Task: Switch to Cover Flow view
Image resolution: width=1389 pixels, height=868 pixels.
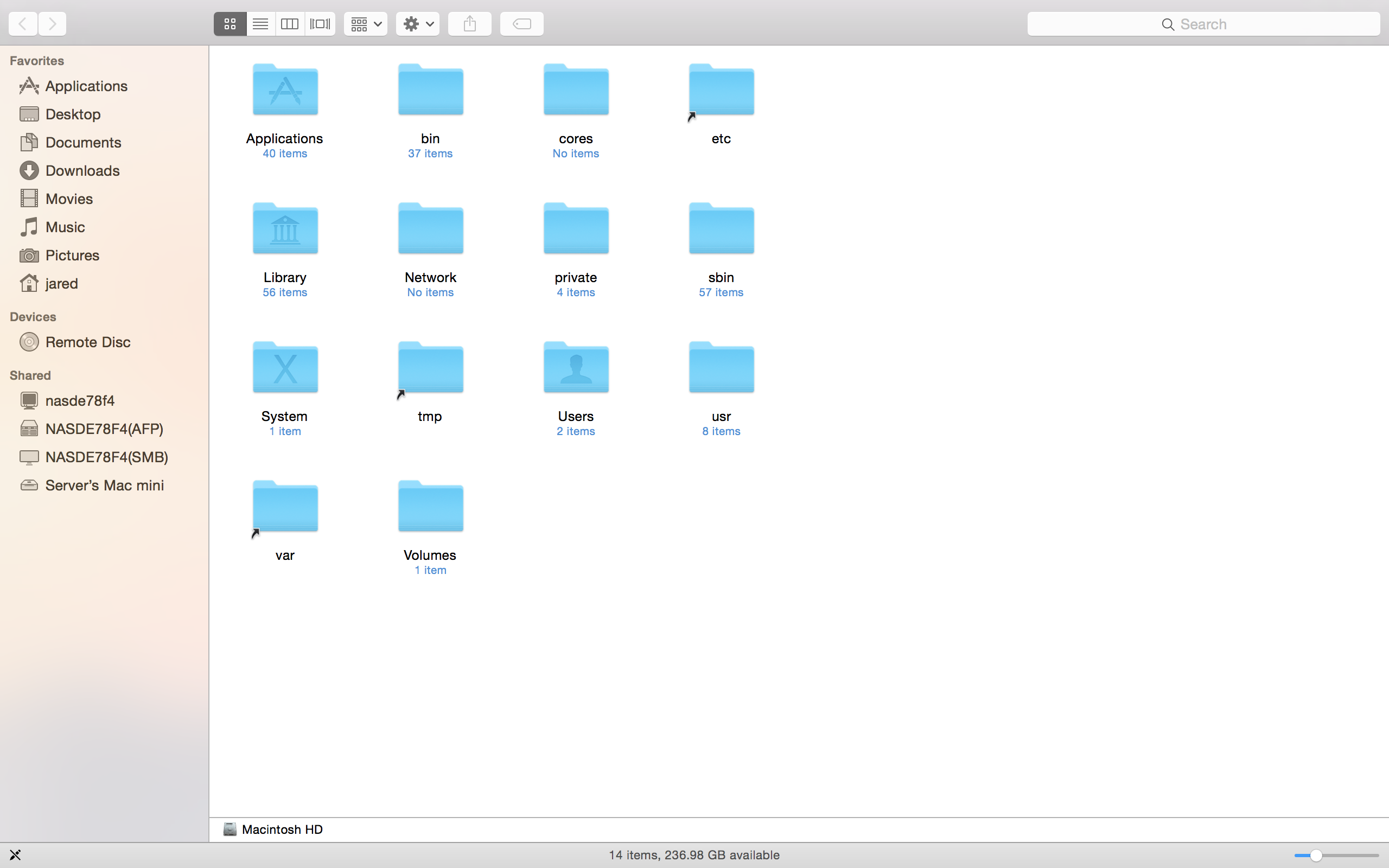Action: tap(320, 23)
